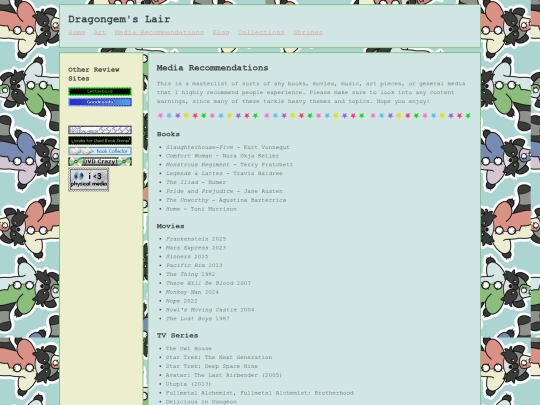
Task: Select Monkey Man 2024 entry
Action: [x=192, y=292]
